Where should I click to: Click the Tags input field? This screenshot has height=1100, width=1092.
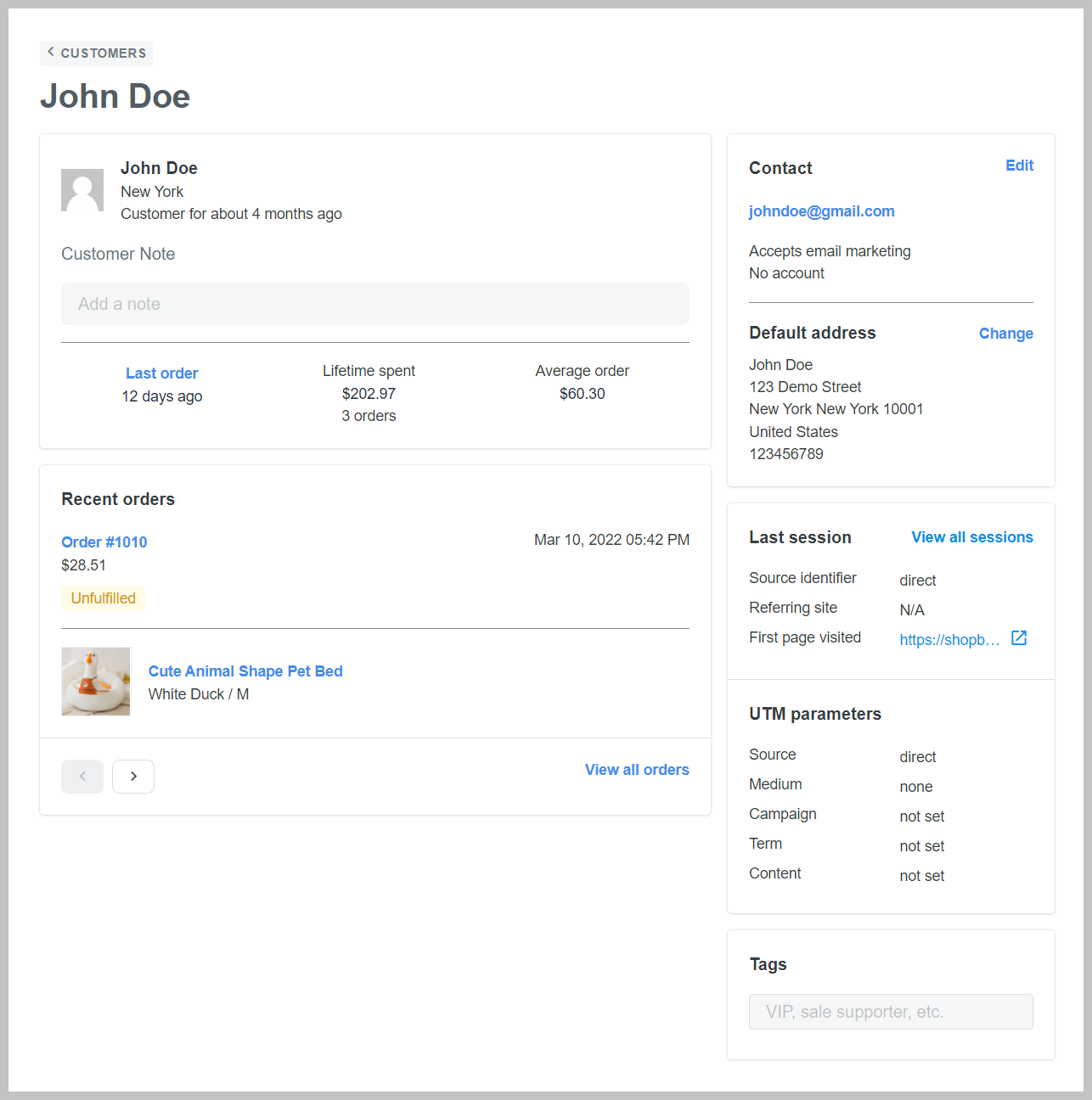pos(891,1012)
